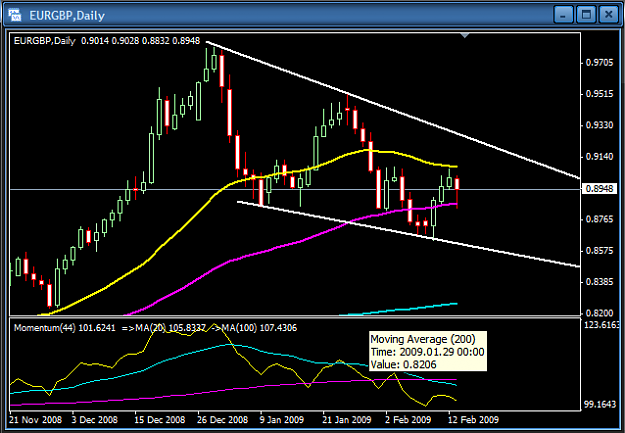Click the 0.8200 price scale label
The image size is (625, 433).
click(599, 313)
